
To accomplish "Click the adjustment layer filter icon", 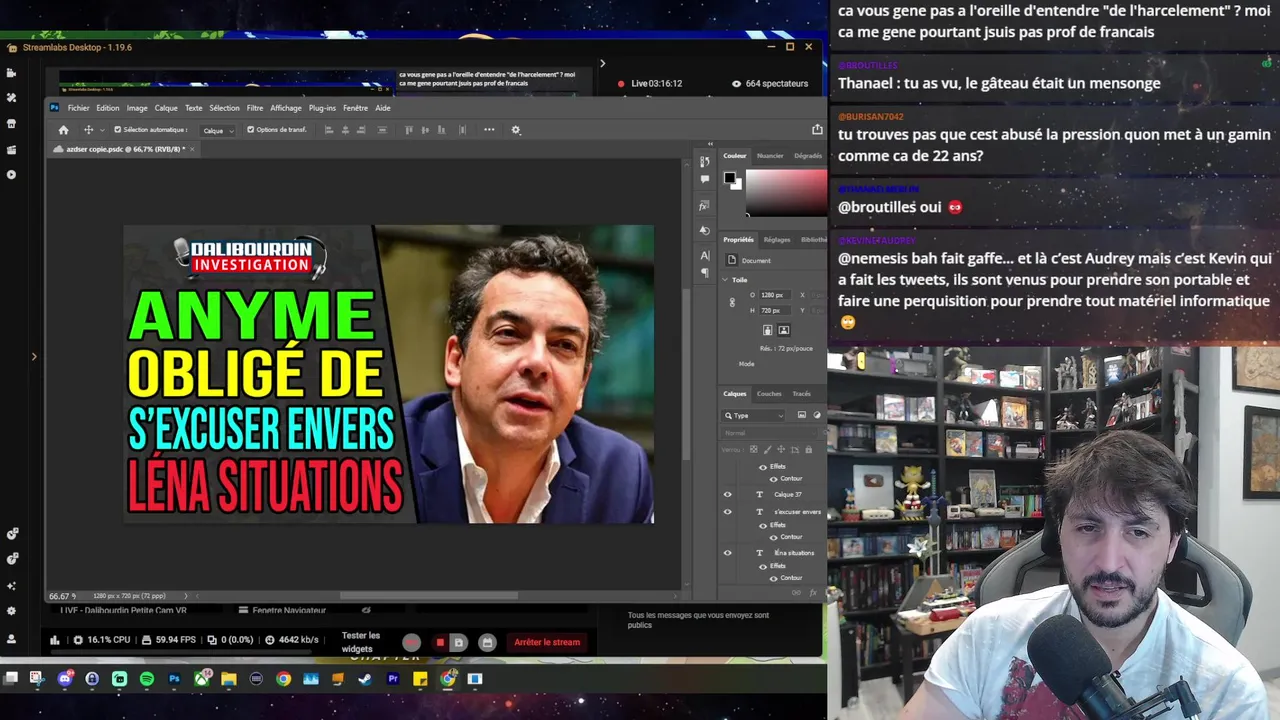I will (x=816, y=415).
